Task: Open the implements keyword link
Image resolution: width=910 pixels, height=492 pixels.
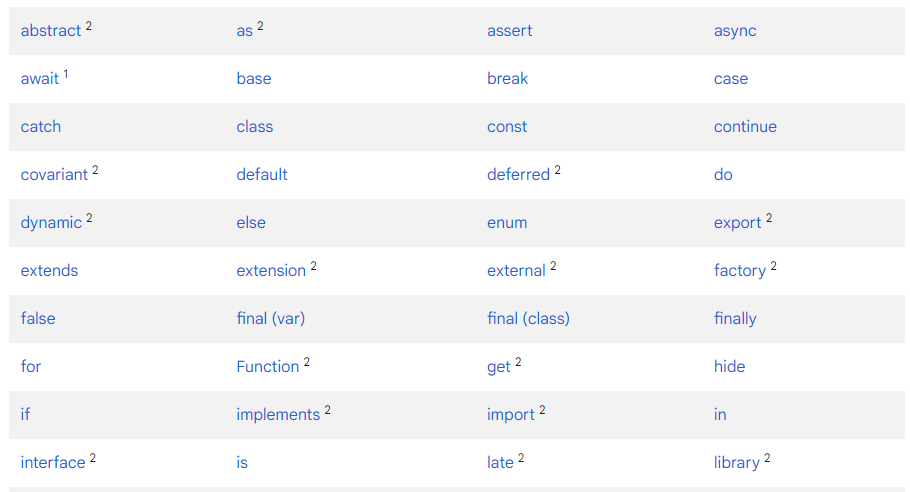Action: click(278, 415)
